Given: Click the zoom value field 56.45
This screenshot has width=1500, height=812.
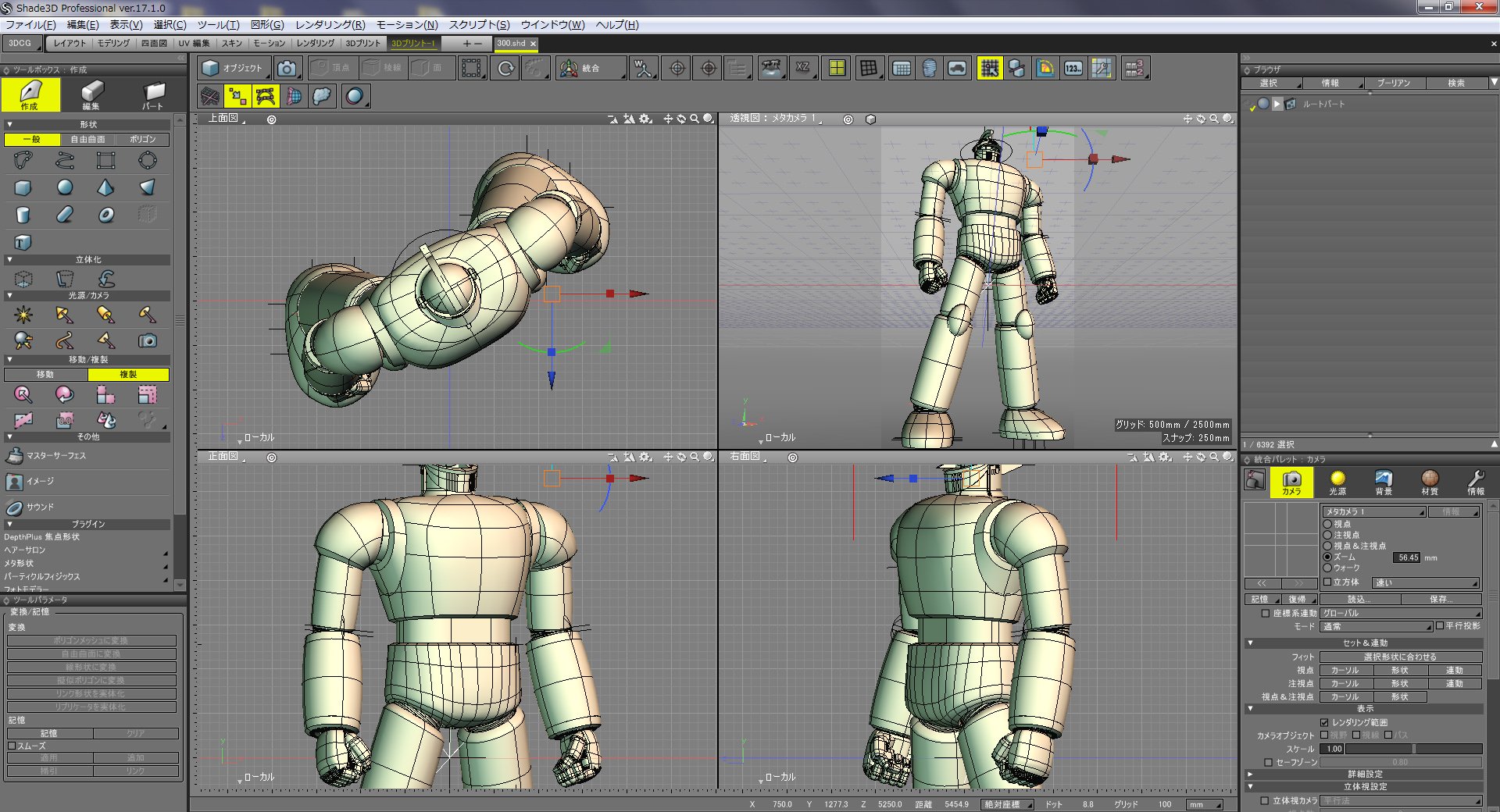Looking at the screenshot, I should 1407,557.
